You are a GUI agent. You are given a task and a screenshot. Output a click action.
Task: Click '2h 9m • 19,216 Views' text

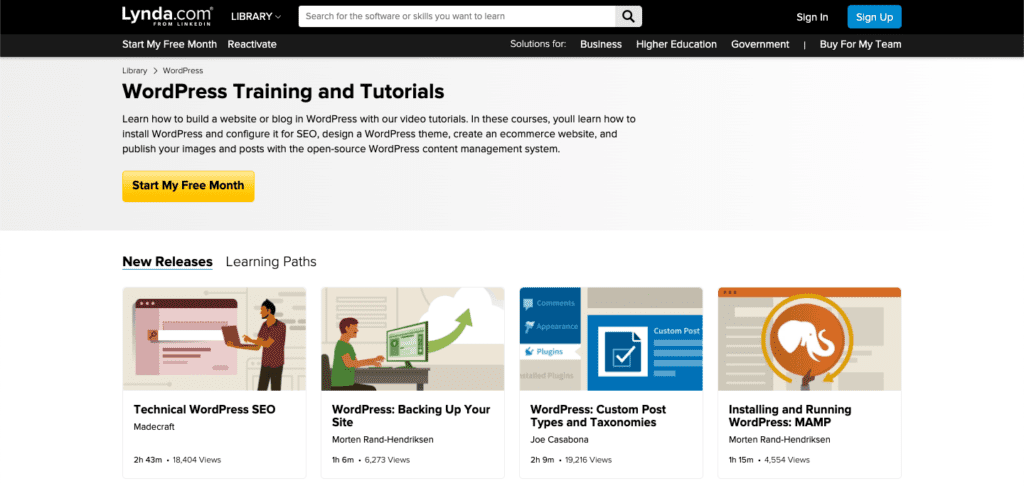pos(571,460)
